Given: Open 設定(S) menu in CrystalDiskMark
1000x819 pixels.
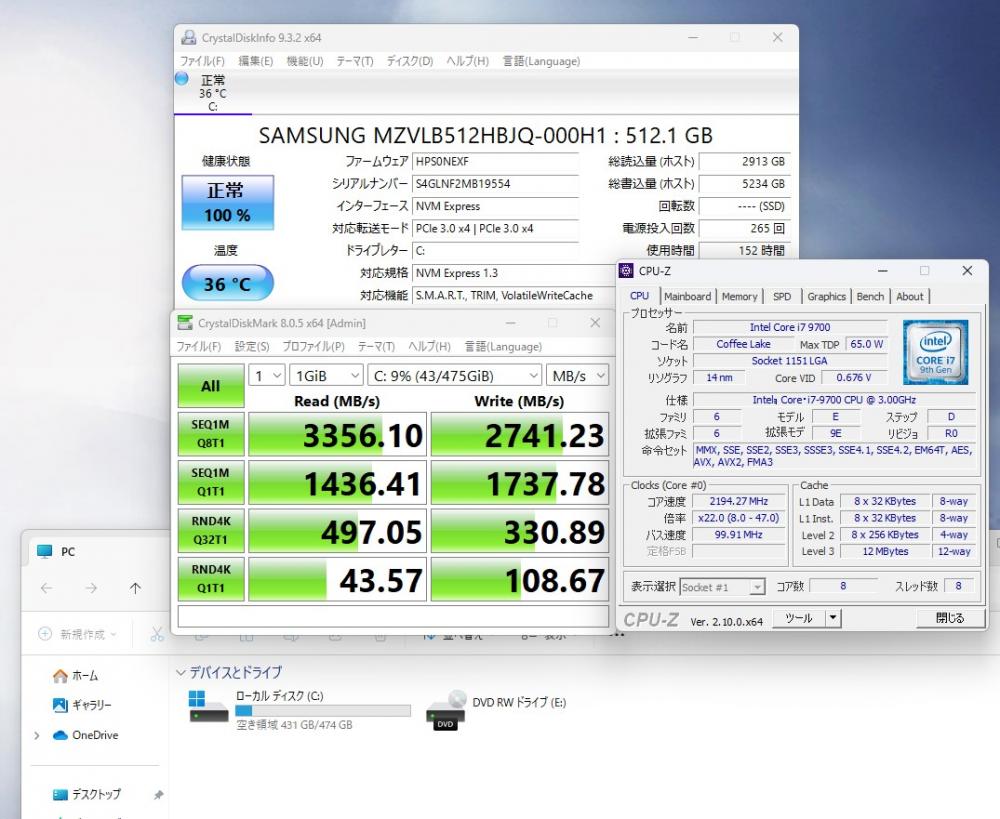Looking at the screenshot, I should tap(252, 346).
